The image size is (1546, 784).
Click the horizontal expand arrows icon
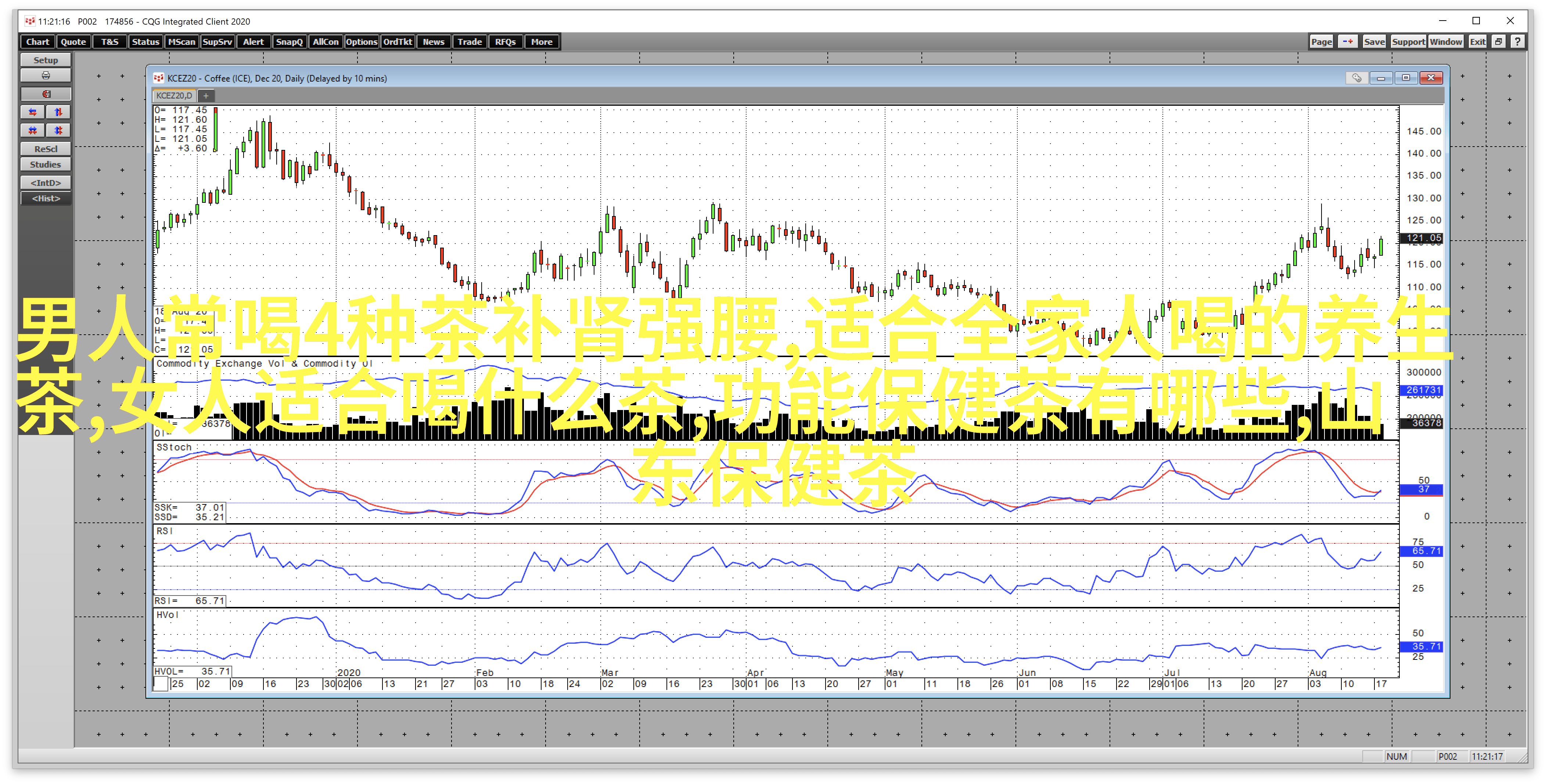(33, 112)
